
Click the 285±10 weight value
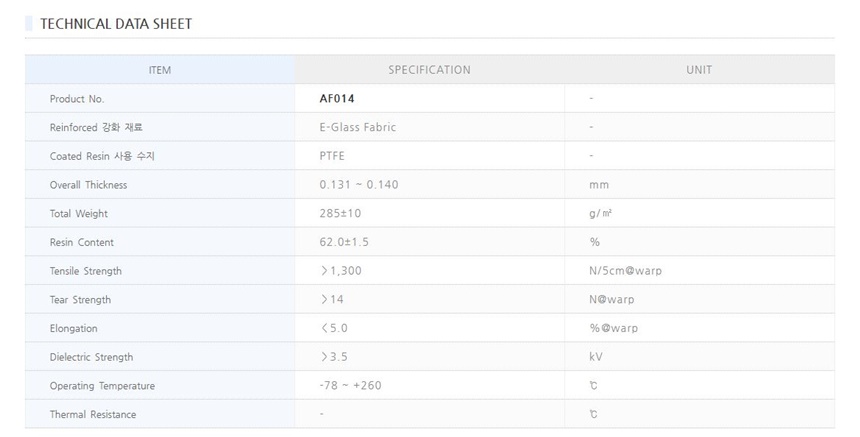pyautogui.click(x=343, y=214)
